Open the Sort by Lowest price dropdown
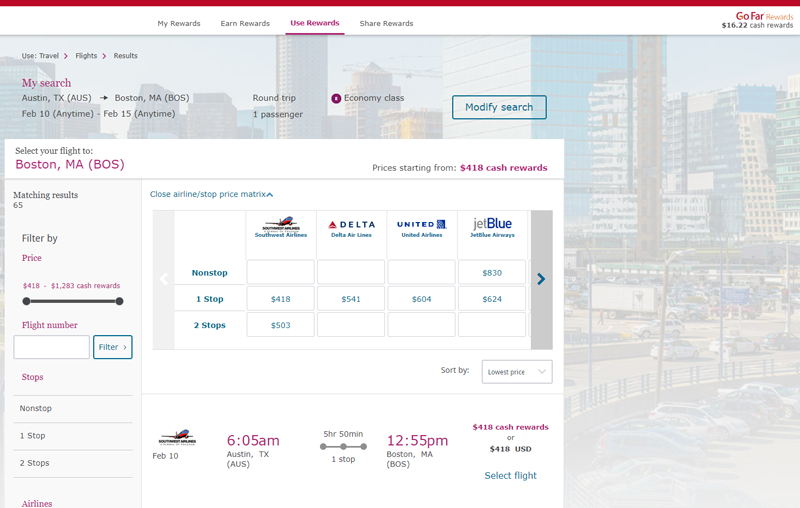 tap(516, 371)
